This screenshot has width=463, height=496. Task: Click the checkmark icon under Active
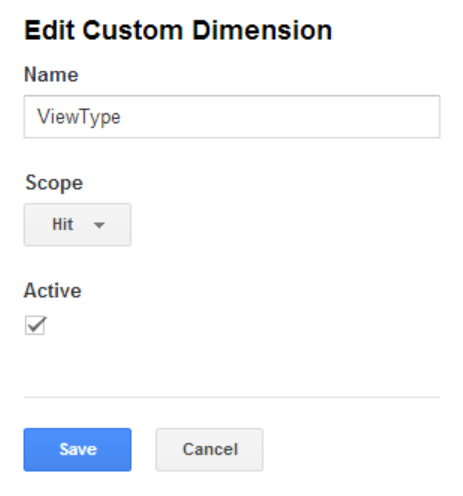pyautogui.click(x=36, y=325)
